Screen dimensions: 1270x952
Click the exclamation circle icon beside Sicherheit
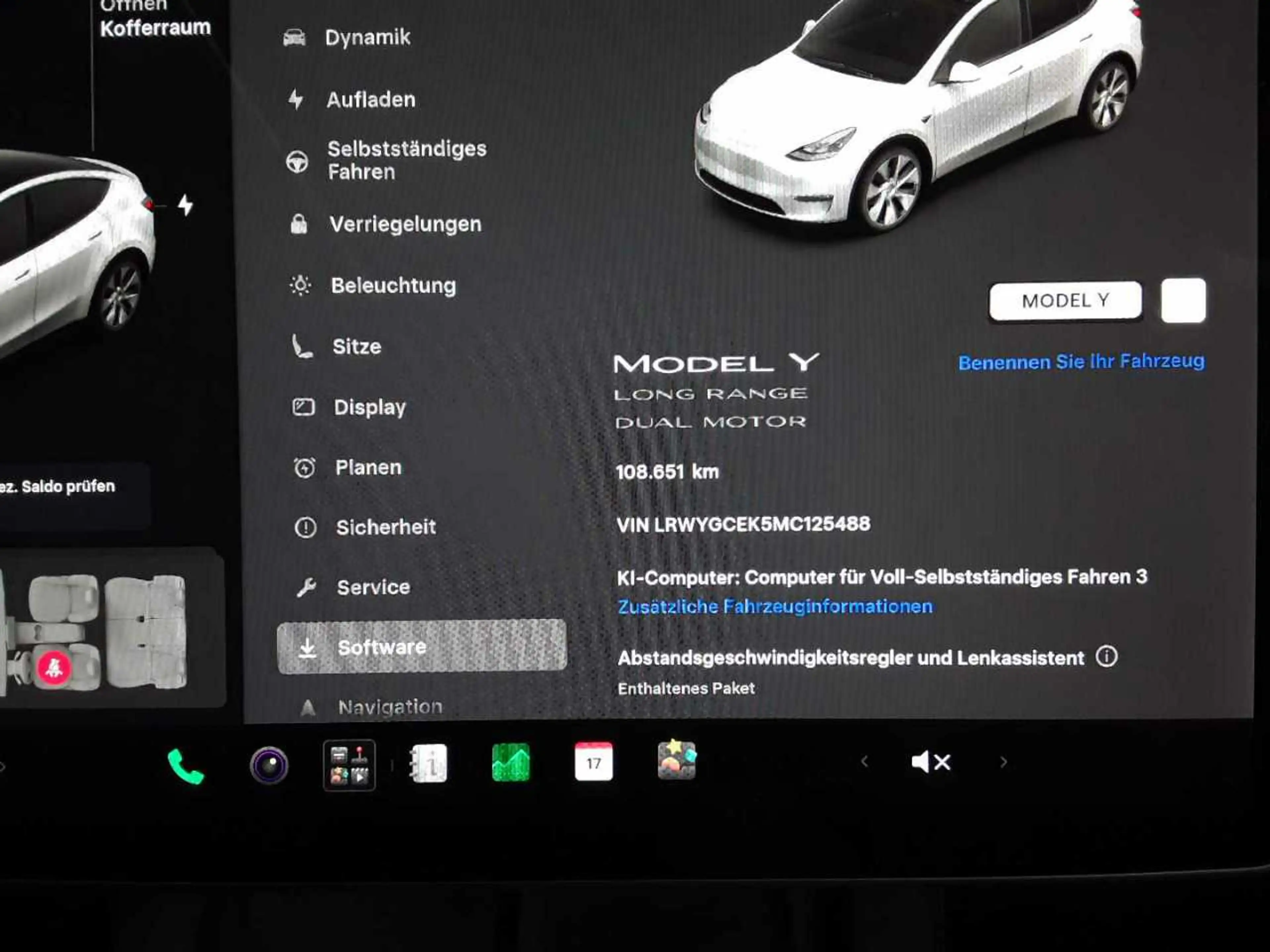coord(306,527)
